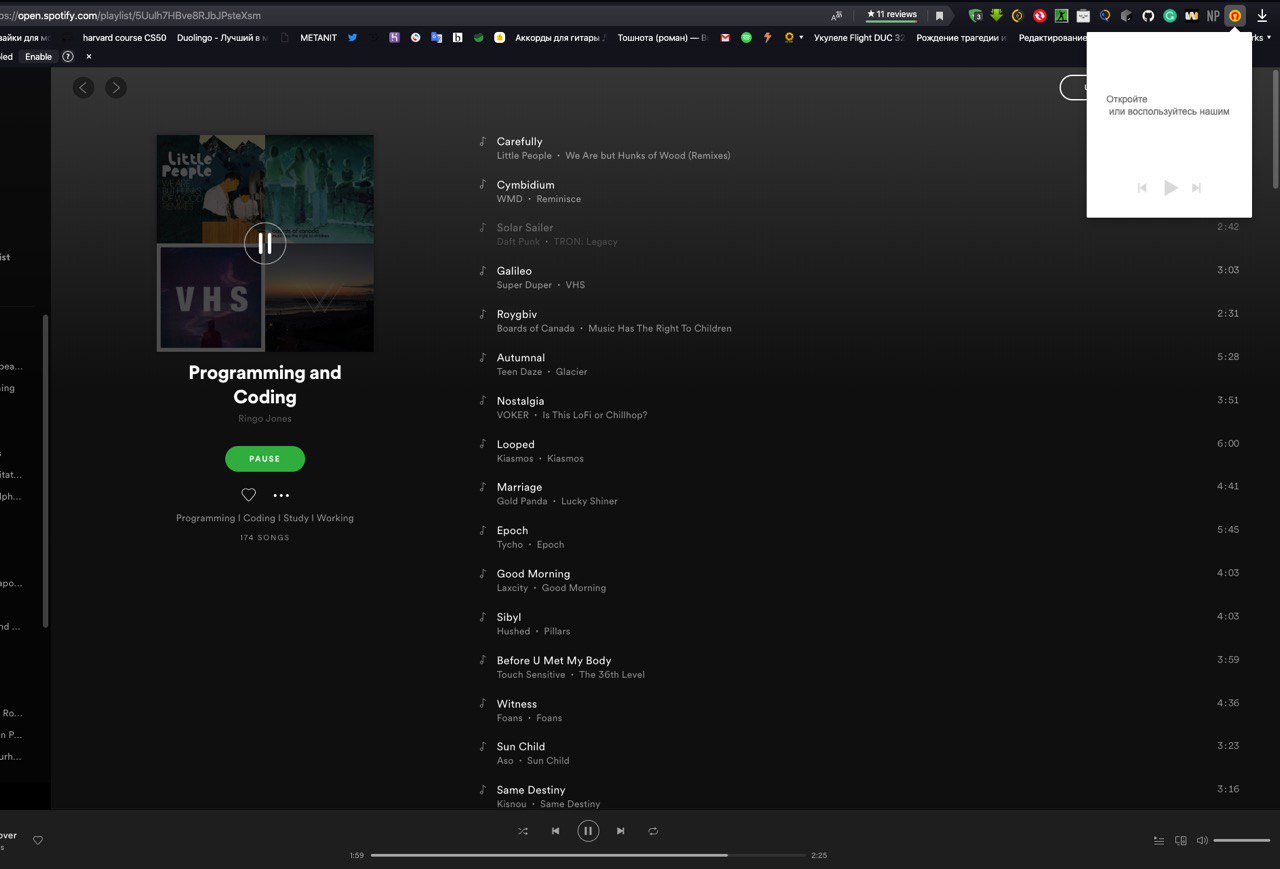Open the Twitter bookmark icon
1280x869 pixels.
click(353, 38)
